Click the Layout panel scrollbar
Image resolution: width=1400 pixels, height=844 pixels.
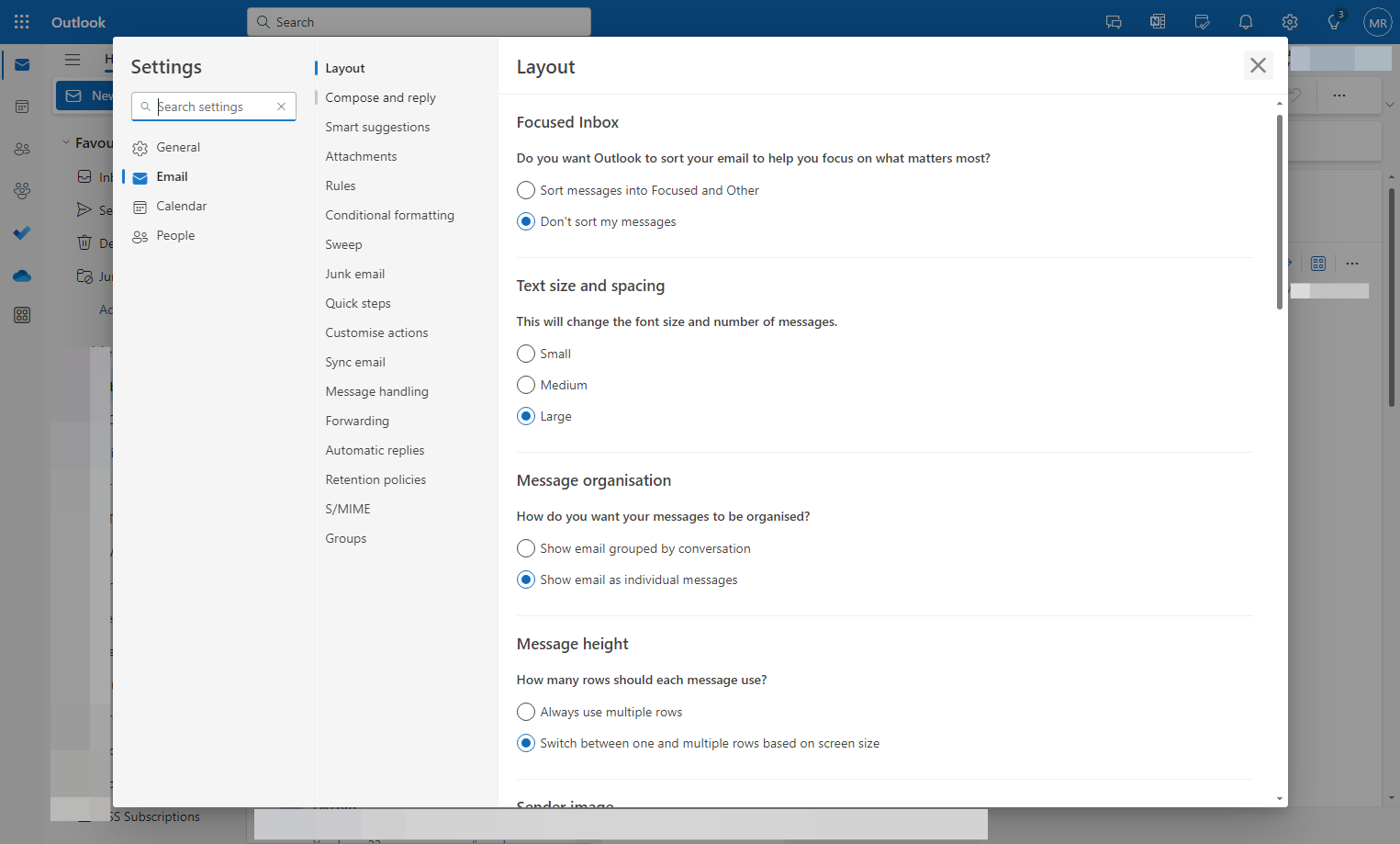(1279, 211)
